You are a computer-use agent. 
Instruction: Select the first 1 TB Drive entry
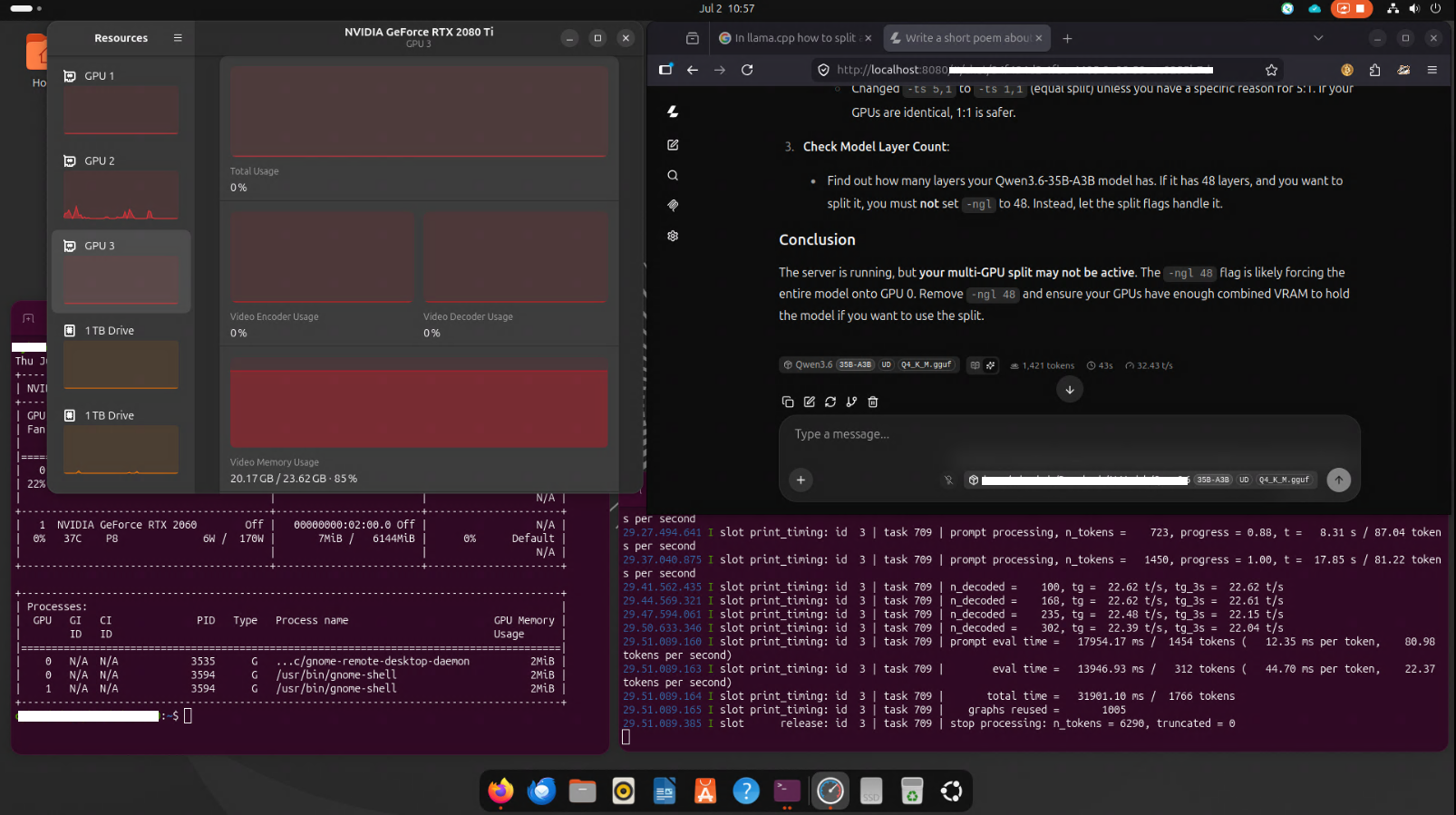pyautogui.click(x=121, y=356)
